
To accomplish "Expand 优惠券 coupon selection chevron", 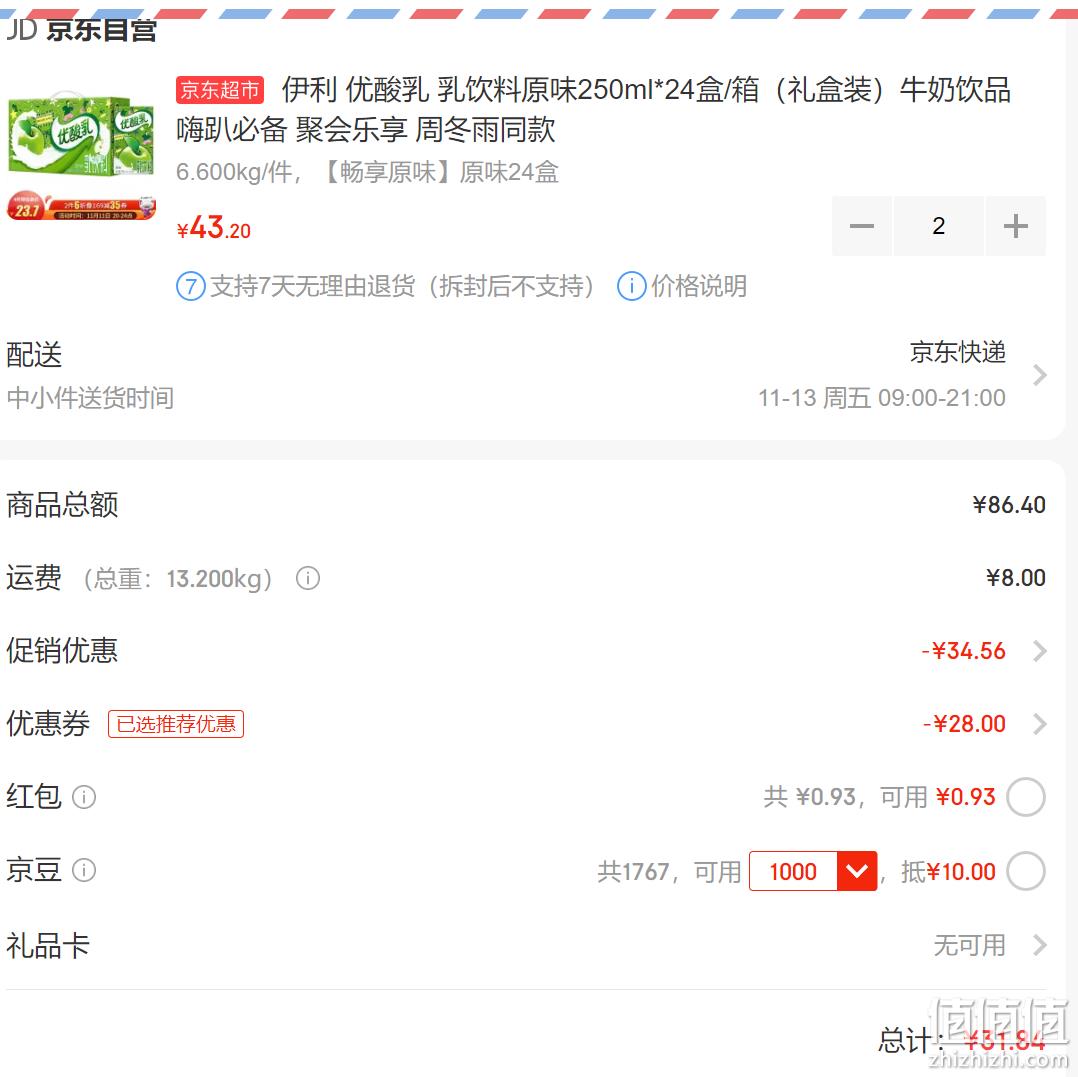I will click(1040, 724).
